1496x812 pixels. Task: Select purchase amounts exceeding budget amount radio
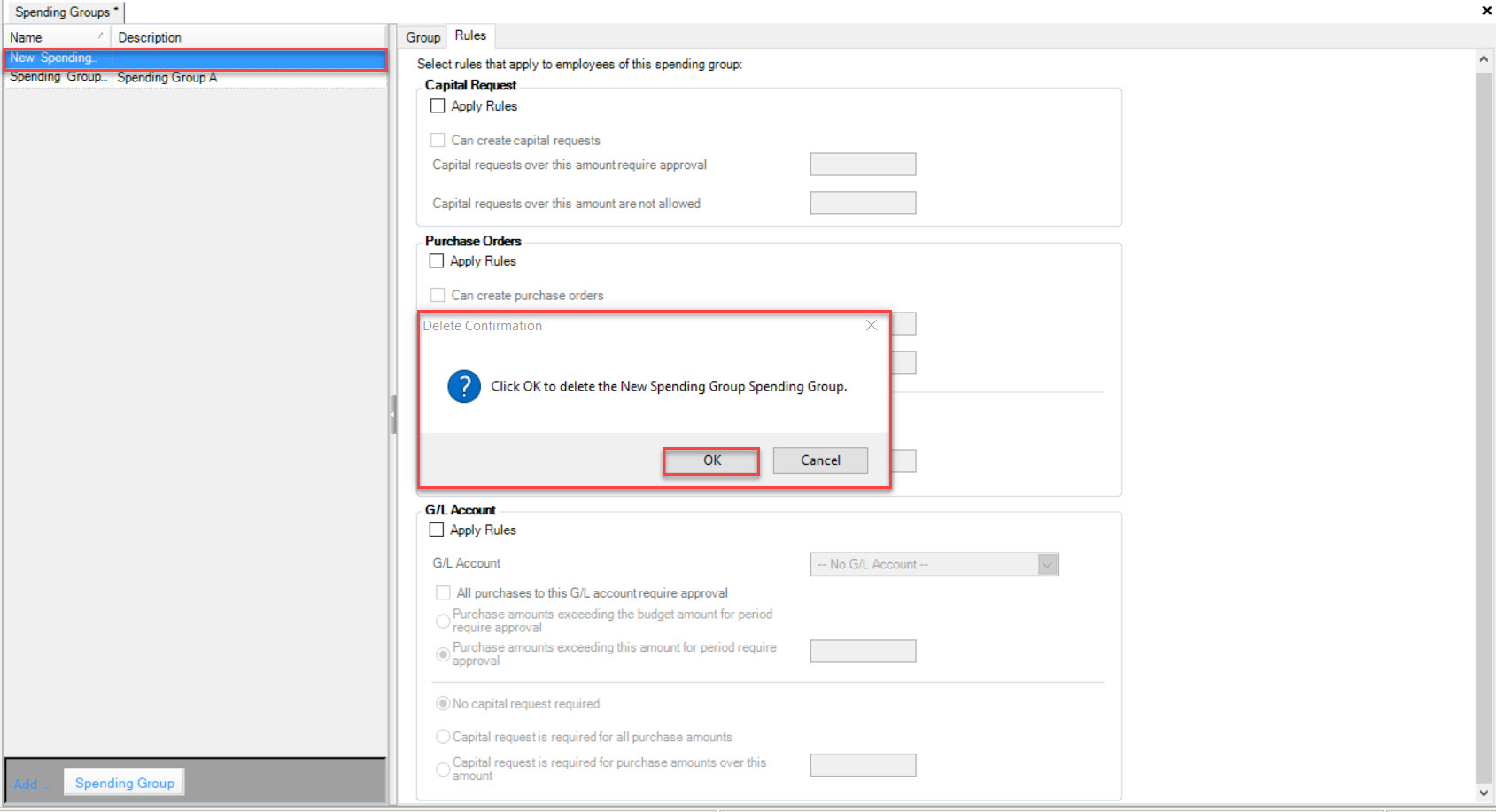tap(443, 621)
